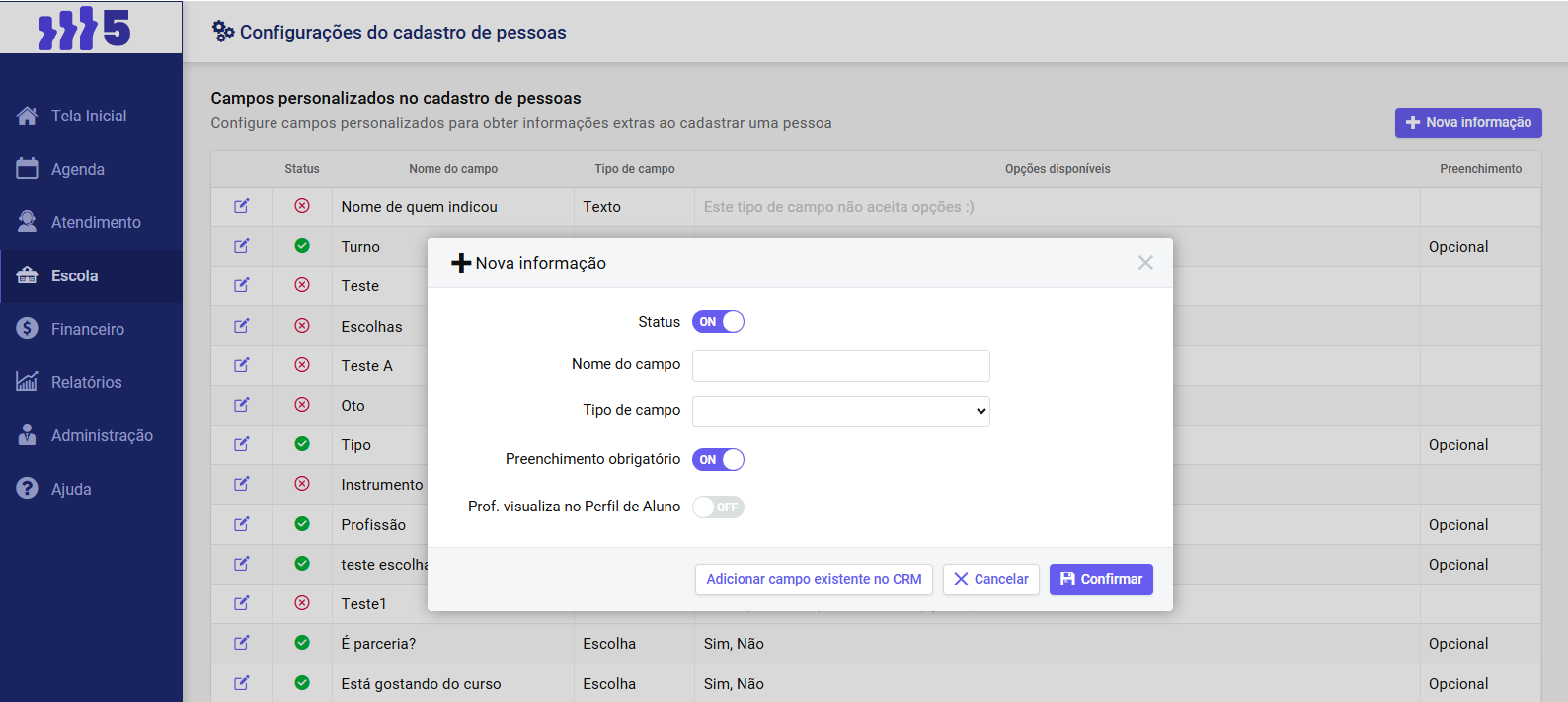Click the Confirmar button
This screenshot has height=702, width=1568.
1101,580
